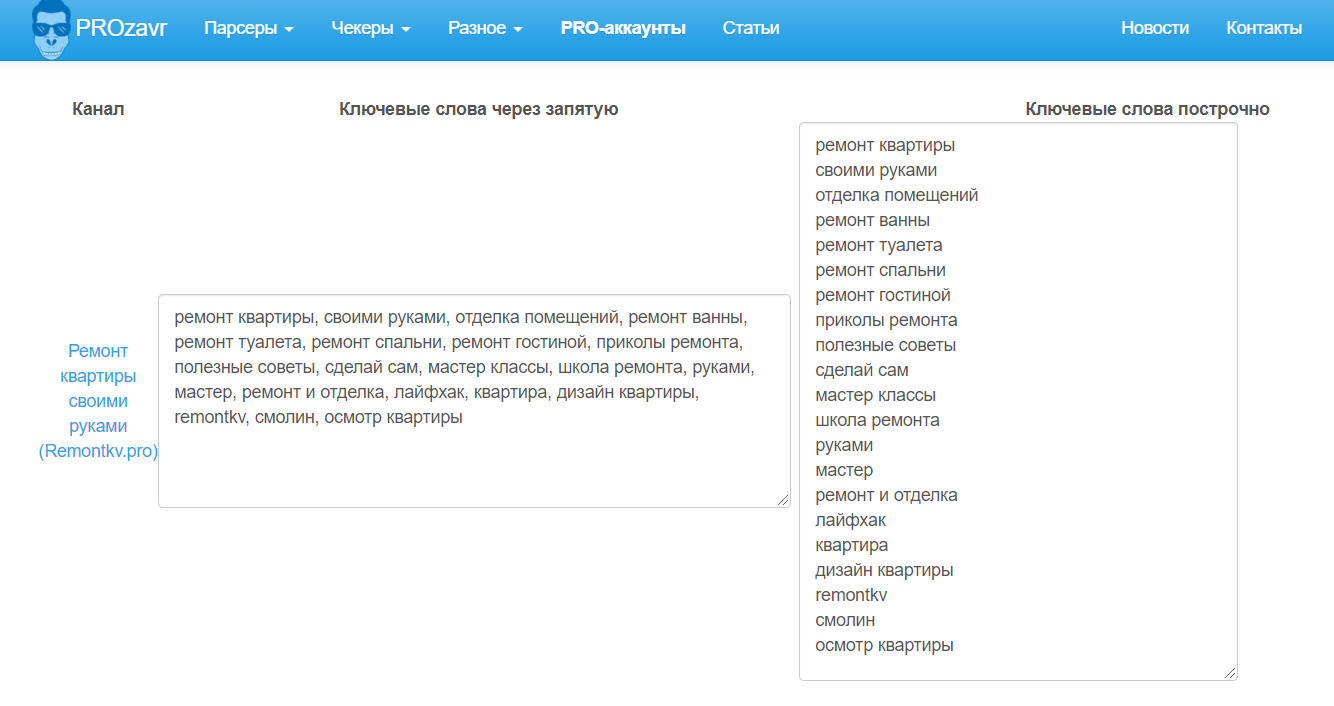
Task: Open the Статьи section
Action: point(751,28)
